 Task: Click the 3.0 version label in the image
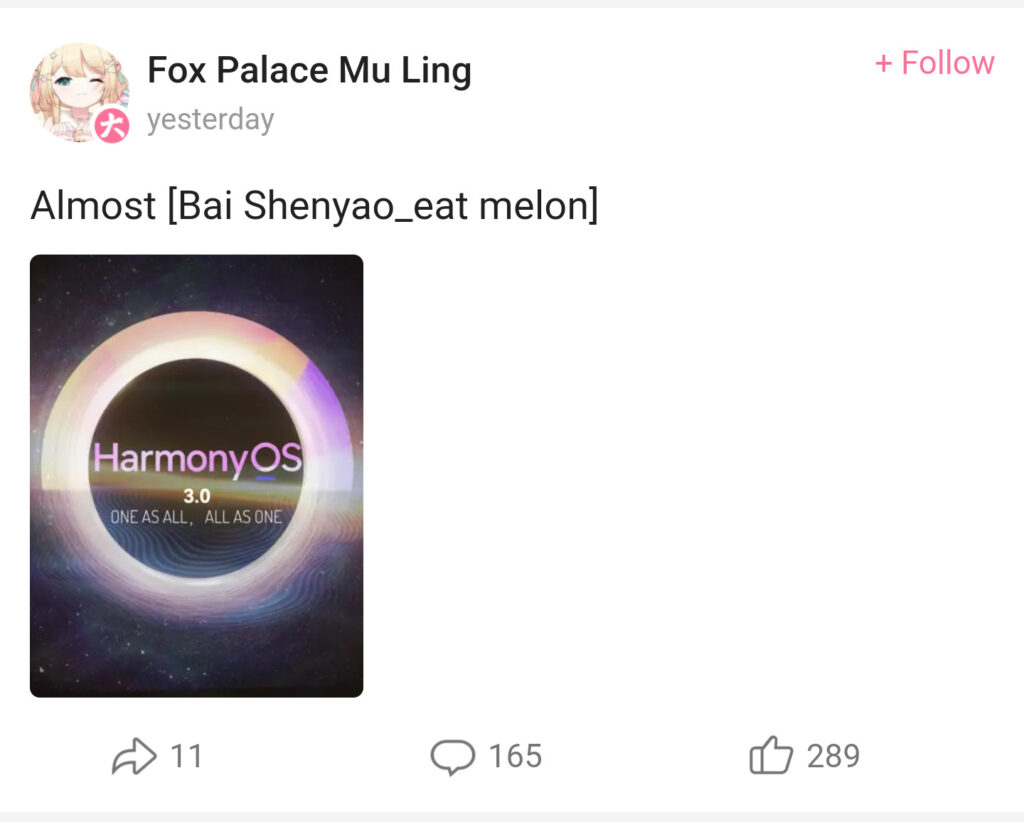[x=196, y=495]
